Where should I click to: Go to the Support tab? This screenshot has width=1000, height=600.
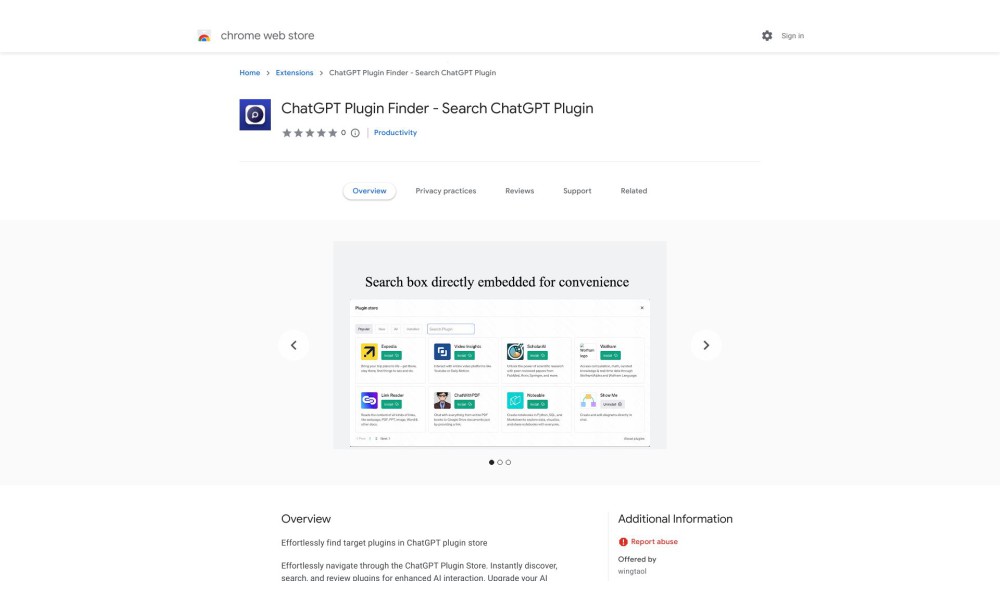click(577, 191)
